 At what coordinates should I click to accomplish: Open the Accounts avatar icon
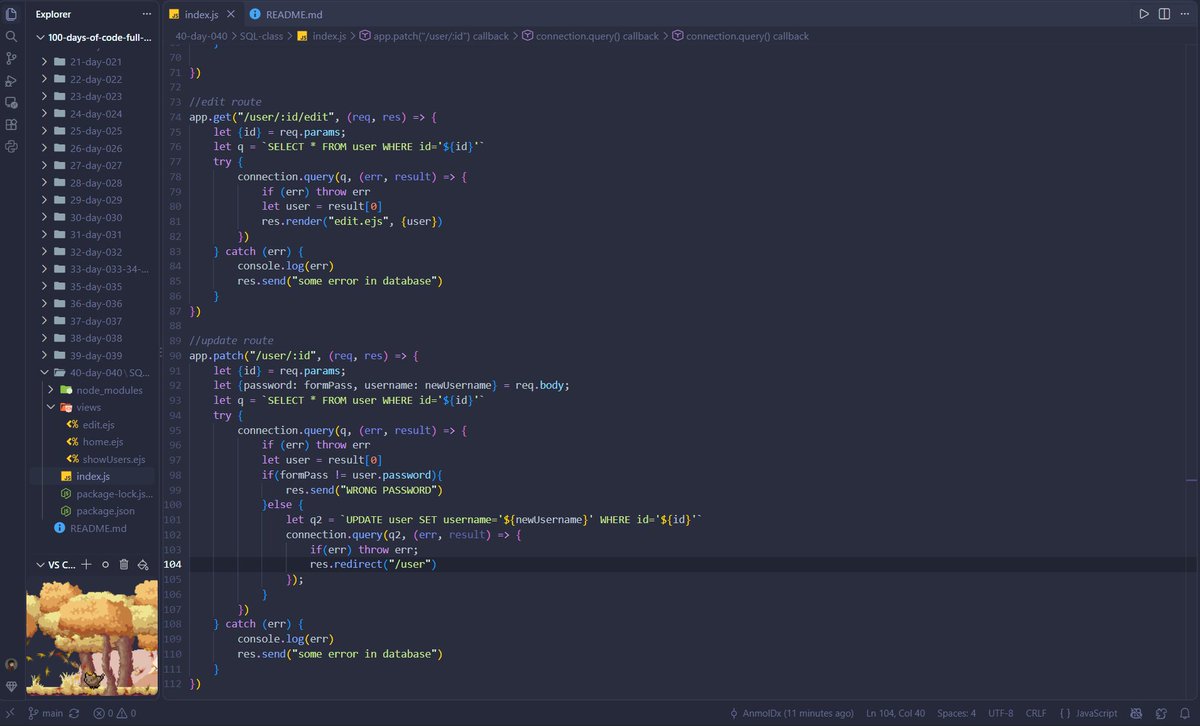coord(11,664)
